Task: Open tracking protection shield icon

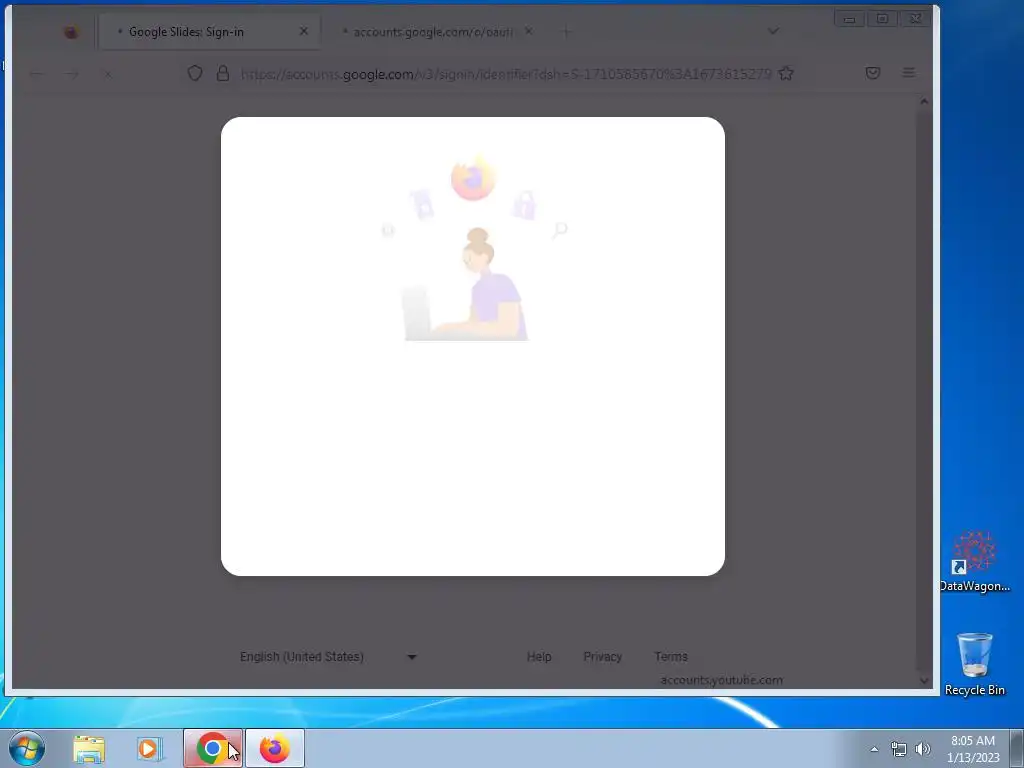Action: coord(195,73)
